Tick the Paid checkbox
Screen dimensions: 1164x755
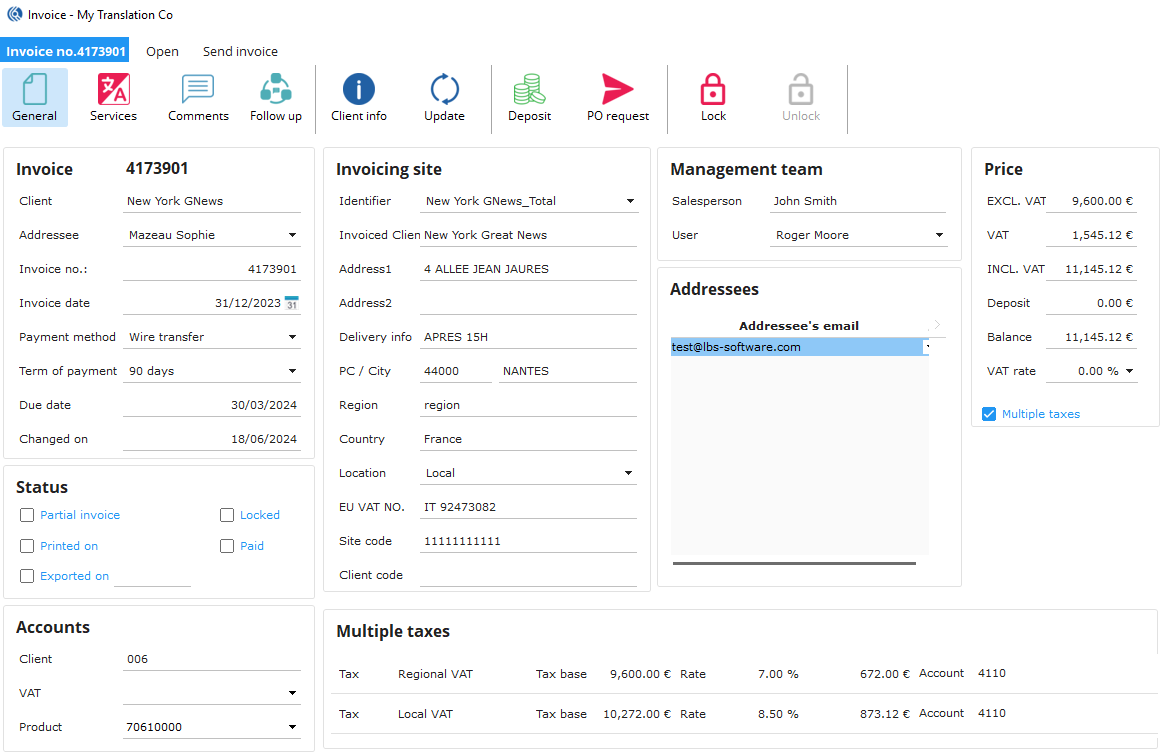coord(227,546)
